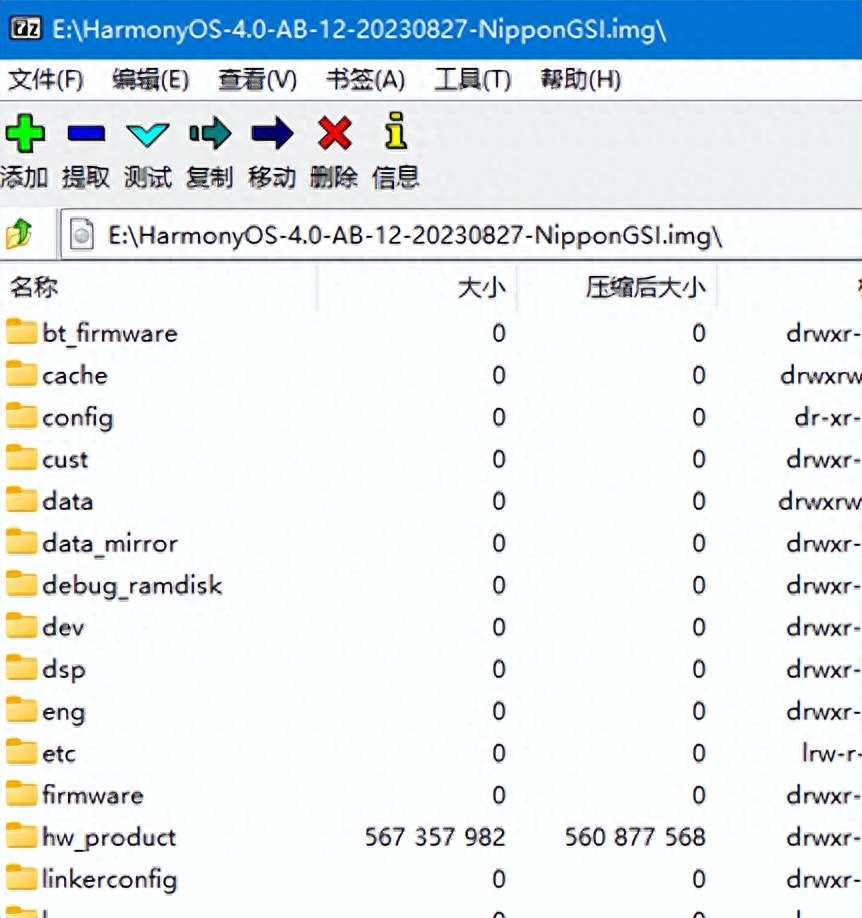The image size is (862, 918).
Task: Click the bt_firmware folder name
Action: (110, 334)
